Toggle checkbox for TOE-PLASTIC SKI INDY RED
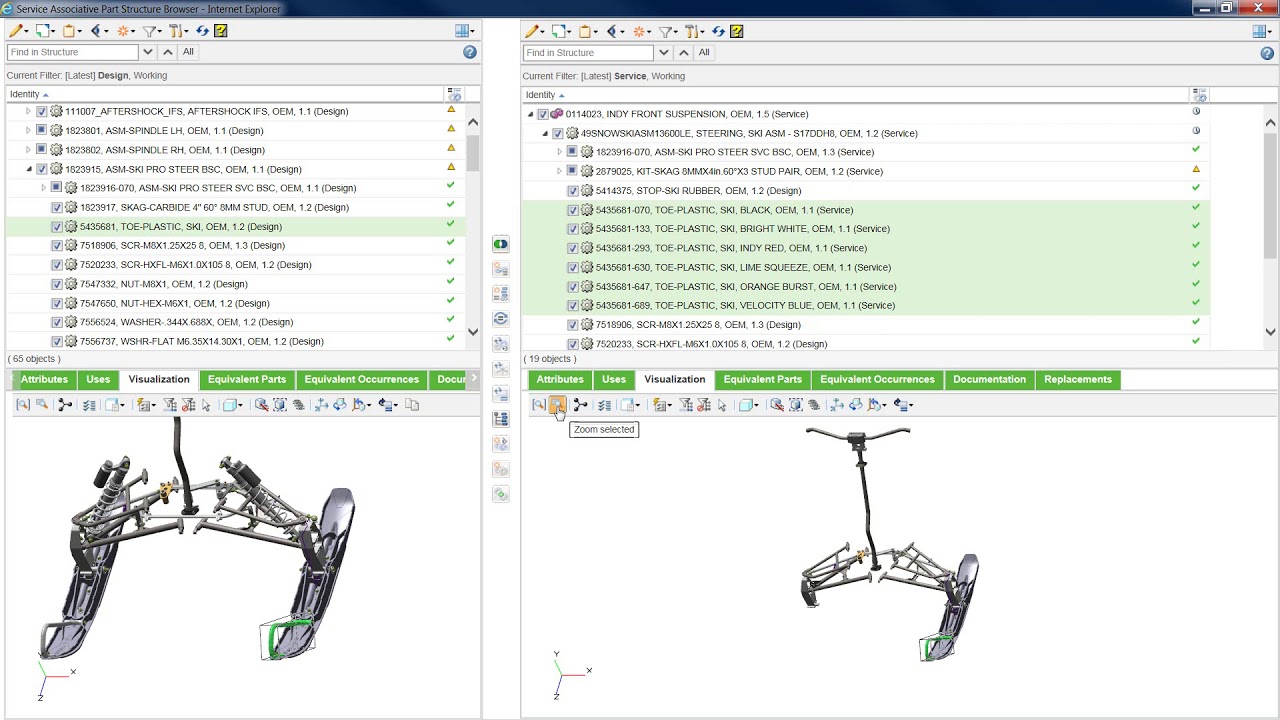 pos(573,248)
